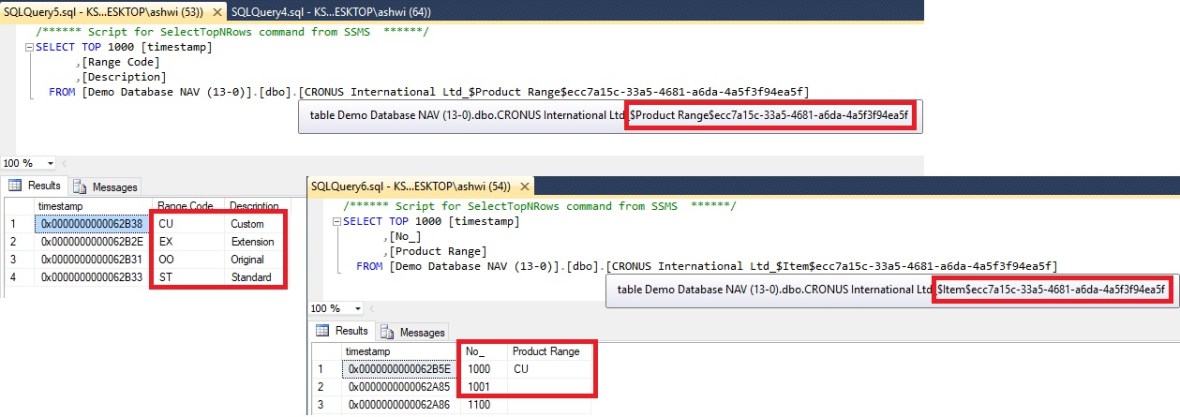
Task: Select the timestamp cell 0x0000000000062B38
Action: [x=92, y=224]
